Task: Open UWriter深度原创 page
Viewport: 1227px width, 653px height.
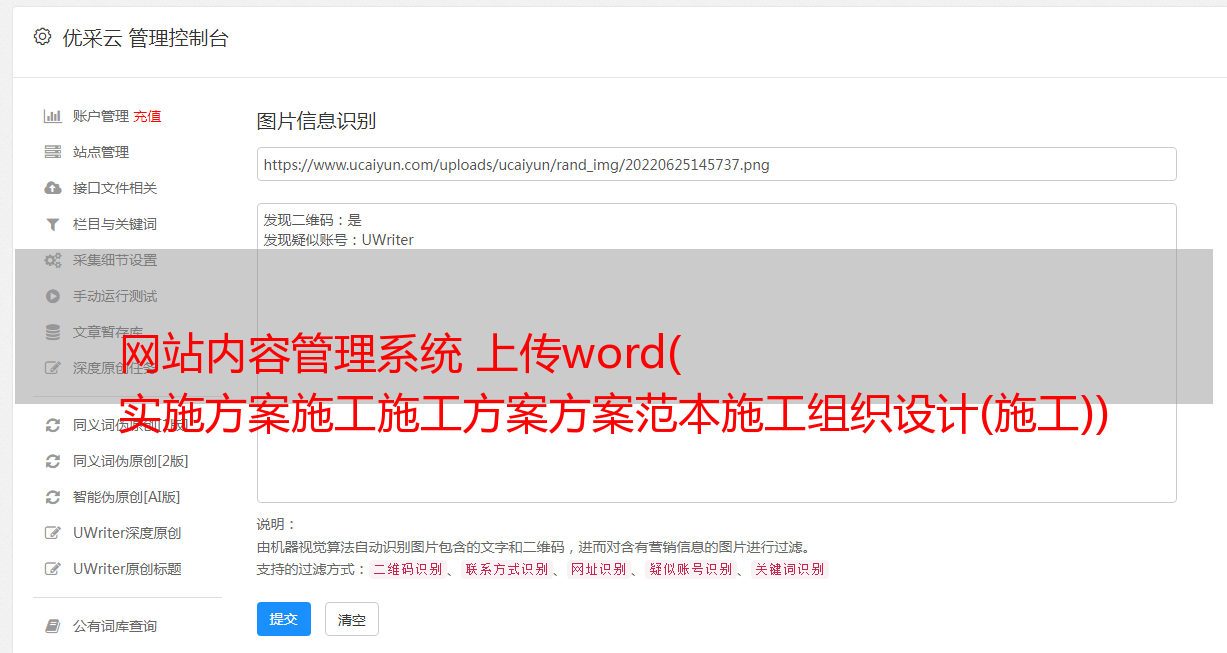Action: pos(127,533)
